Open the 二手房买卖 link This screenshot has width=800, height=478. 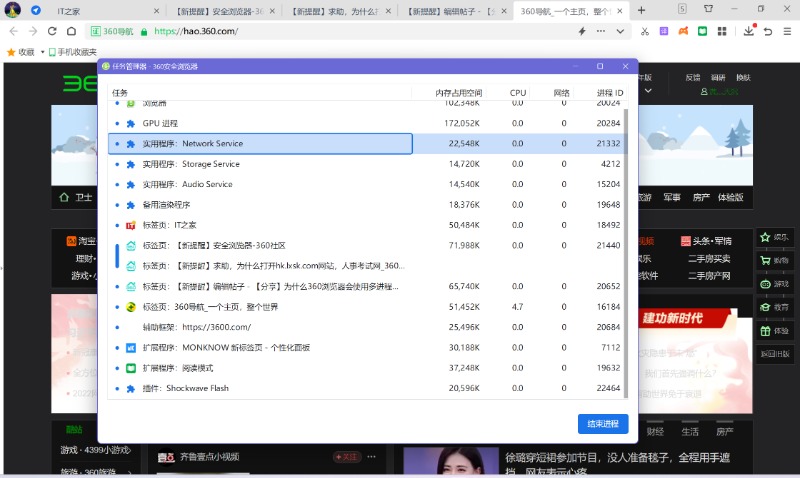point(709,259)
